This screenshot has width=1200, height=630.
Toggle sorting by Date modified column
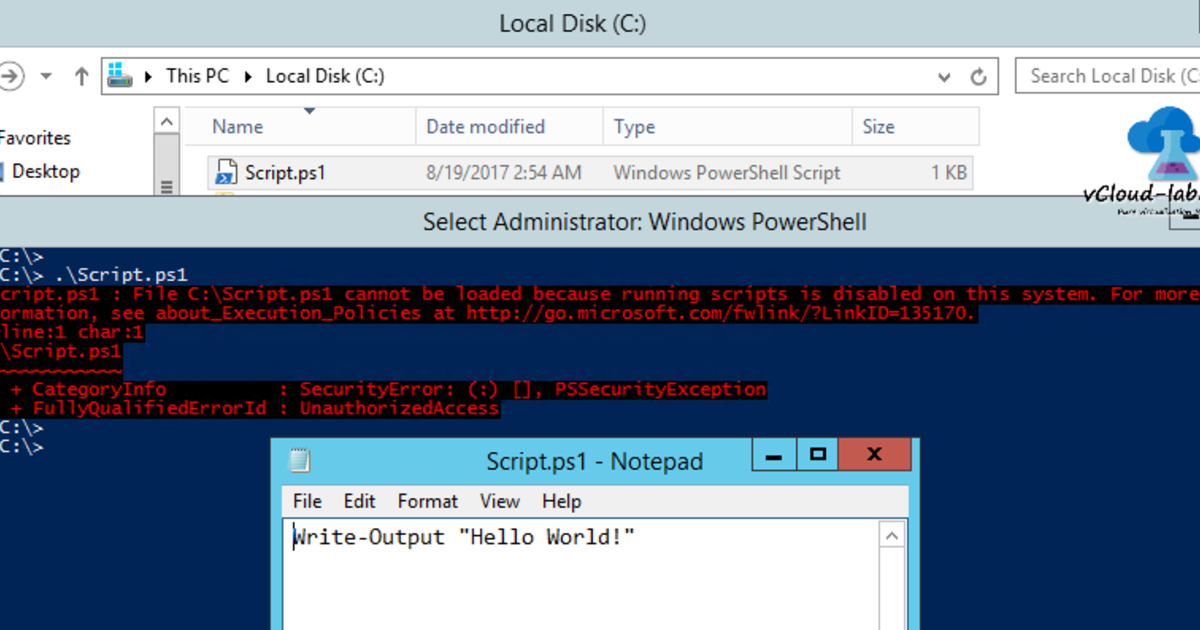click(484, 126)
